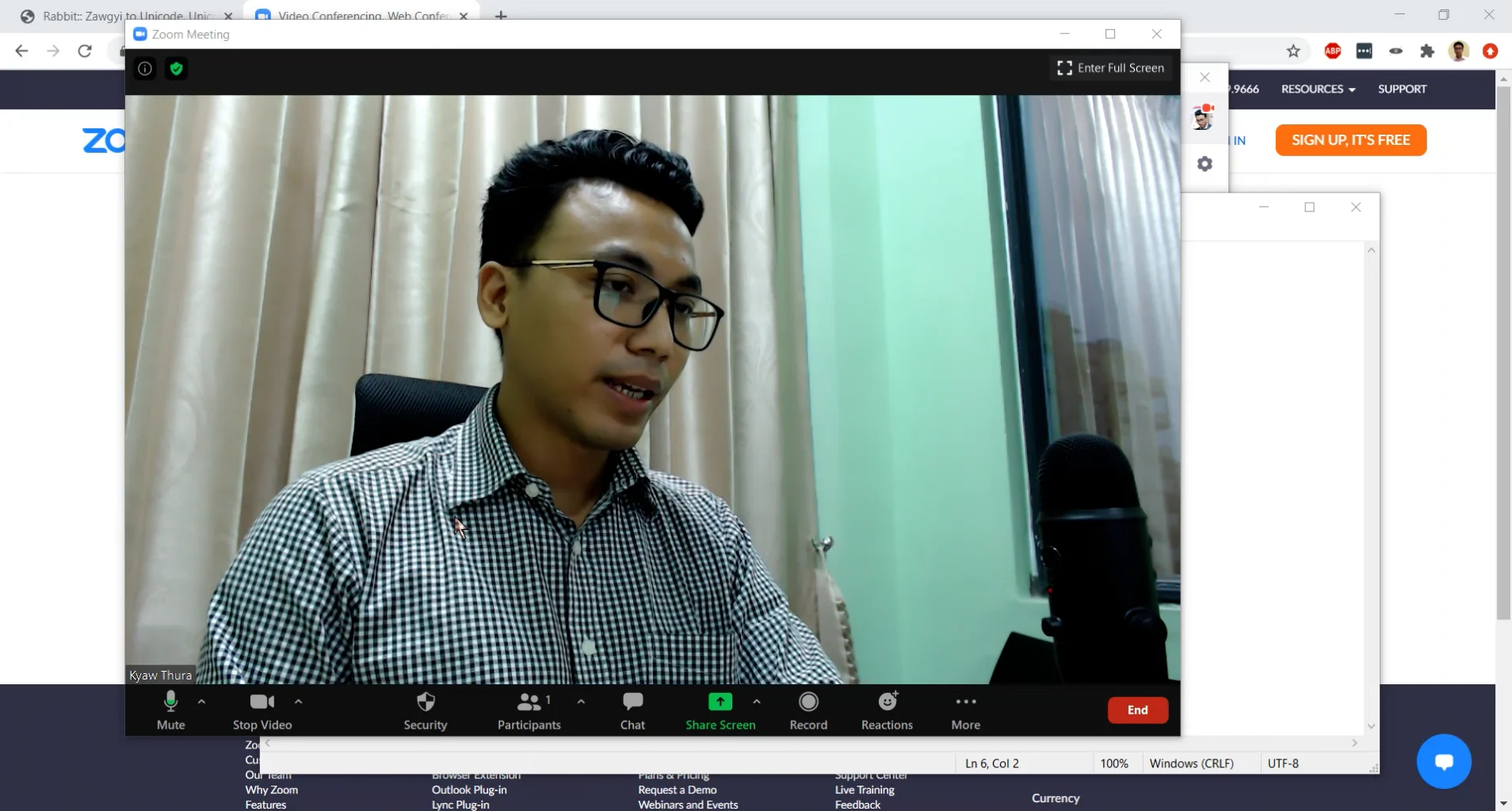Stop Video camera in the meeting
This screenshot has width=1512, height=811.
[x=262, y=710]
